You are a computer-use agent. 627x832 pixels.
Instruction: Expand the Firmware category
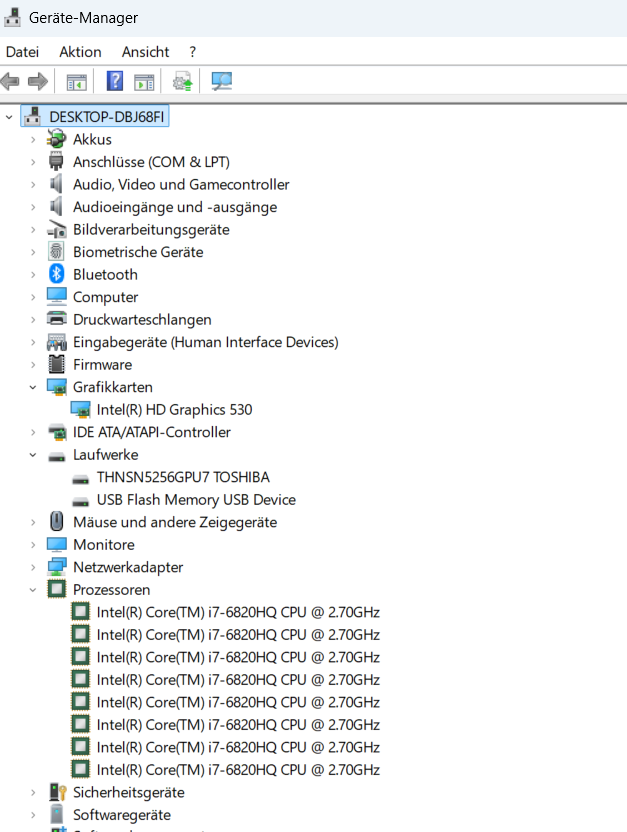pyautogui.click(x=33, y=365)
